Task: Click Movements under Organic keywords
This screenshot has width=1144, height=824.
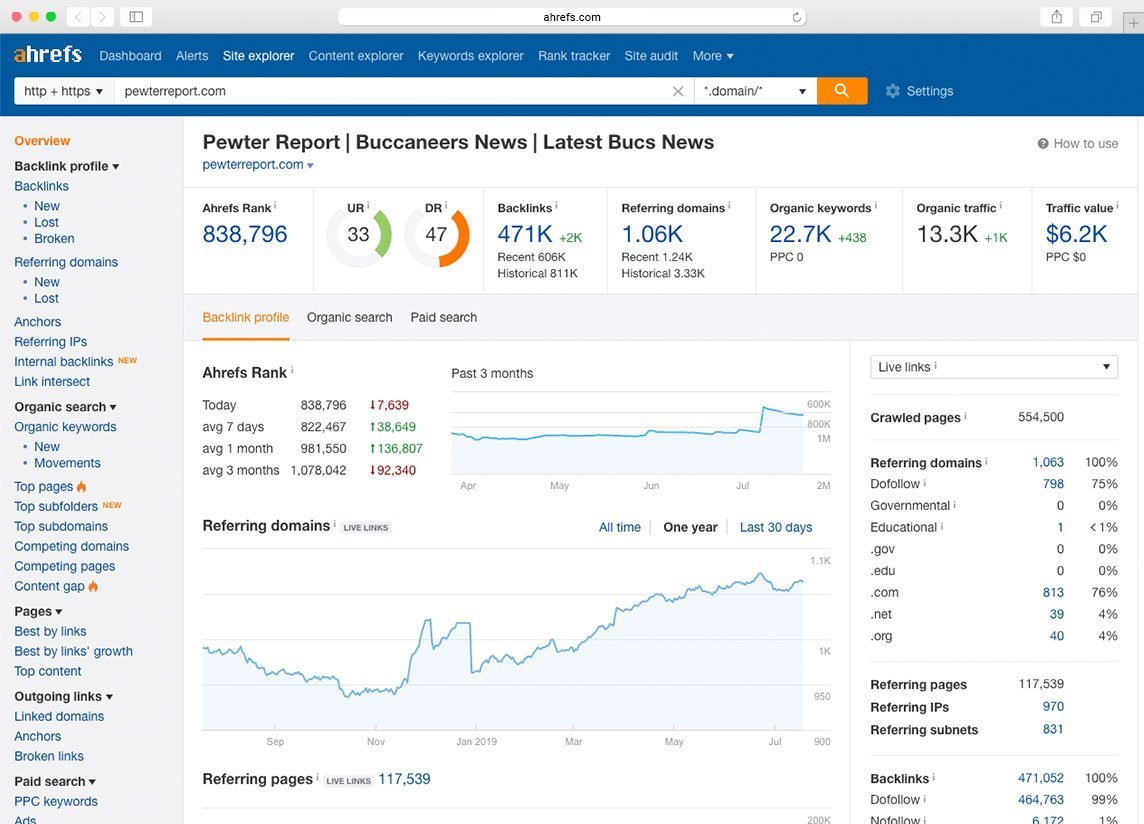Action: (67, 463)
